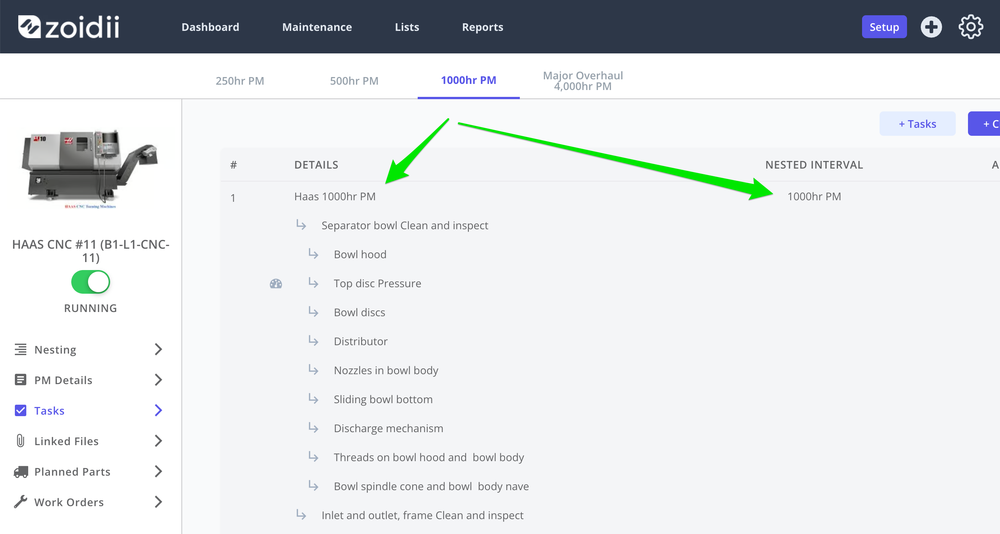Click the gauge icon beside Top disc Pressure
This screenshot has width=1000, height=534.
pyautogui.click(x=276, y=283)
